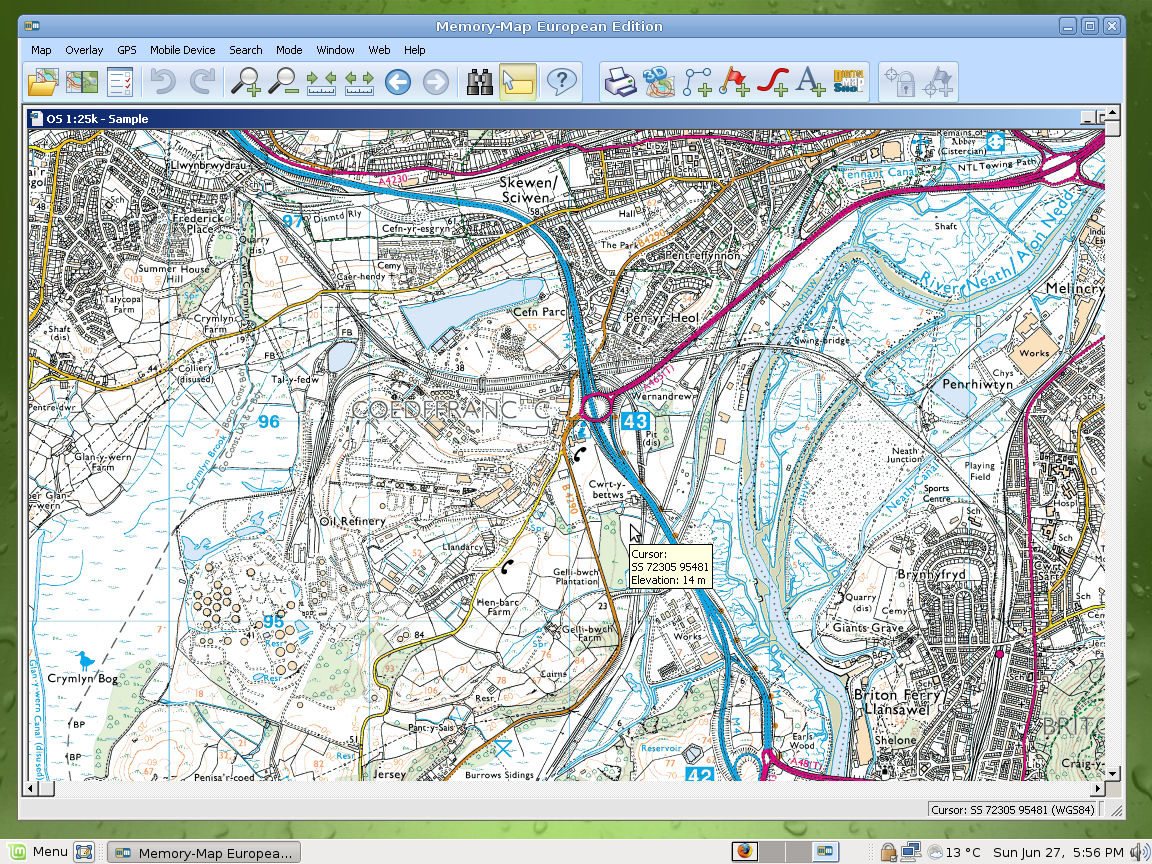Screen dimensions: 1152x864
Task: Open the GPS menu
Action: click(x=127, y=50)
